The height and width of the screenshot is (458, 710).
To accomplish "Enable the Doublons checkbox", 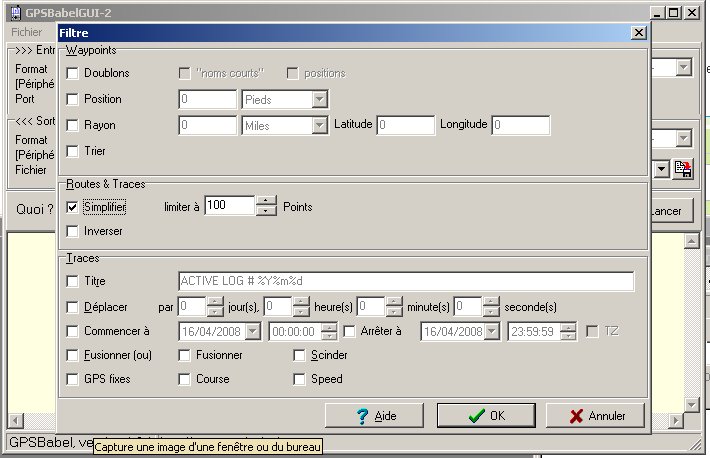I will tap(73, 73).
